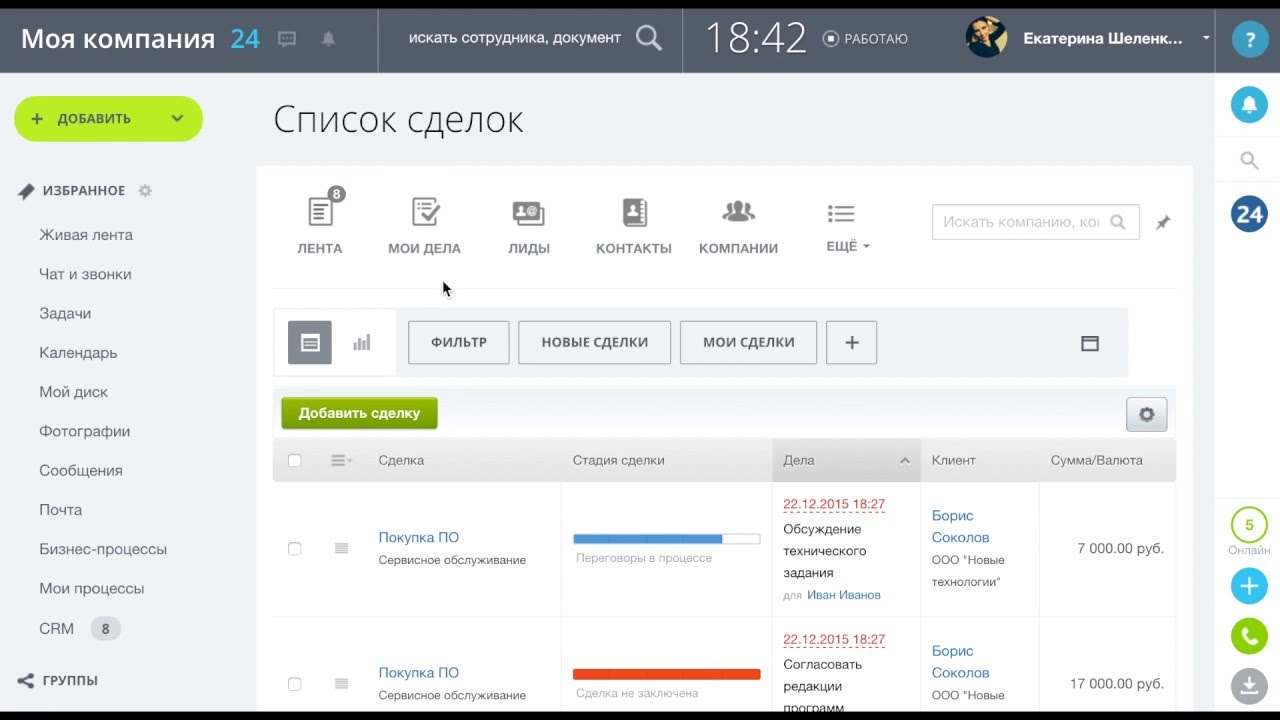Open the green phone call button
Image resolution: width=1280 pixels, height=720 pixels.
1249,636
